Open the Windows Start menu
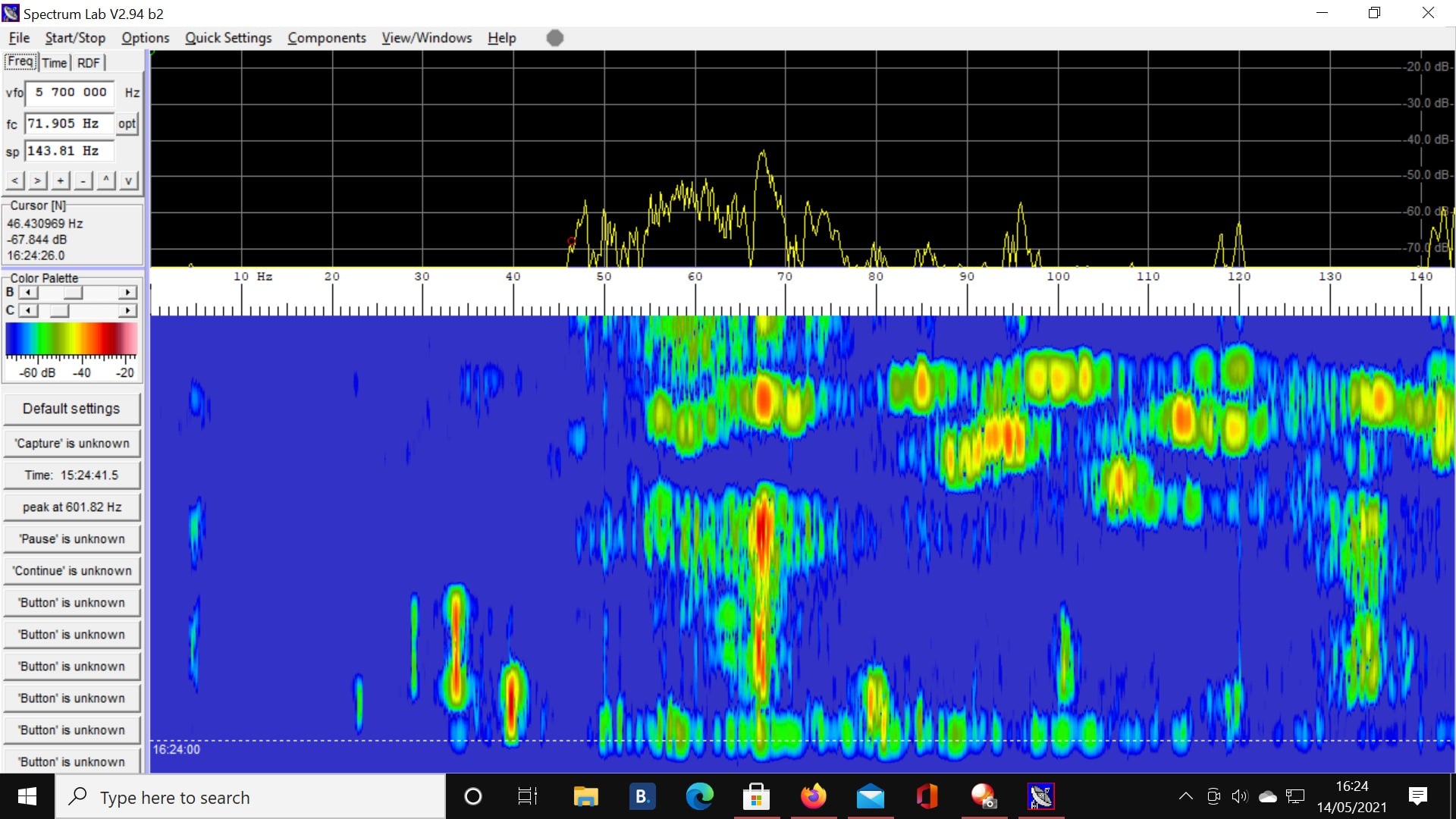This screenshot has width=1456, height=819. click(x=27, y=797)
